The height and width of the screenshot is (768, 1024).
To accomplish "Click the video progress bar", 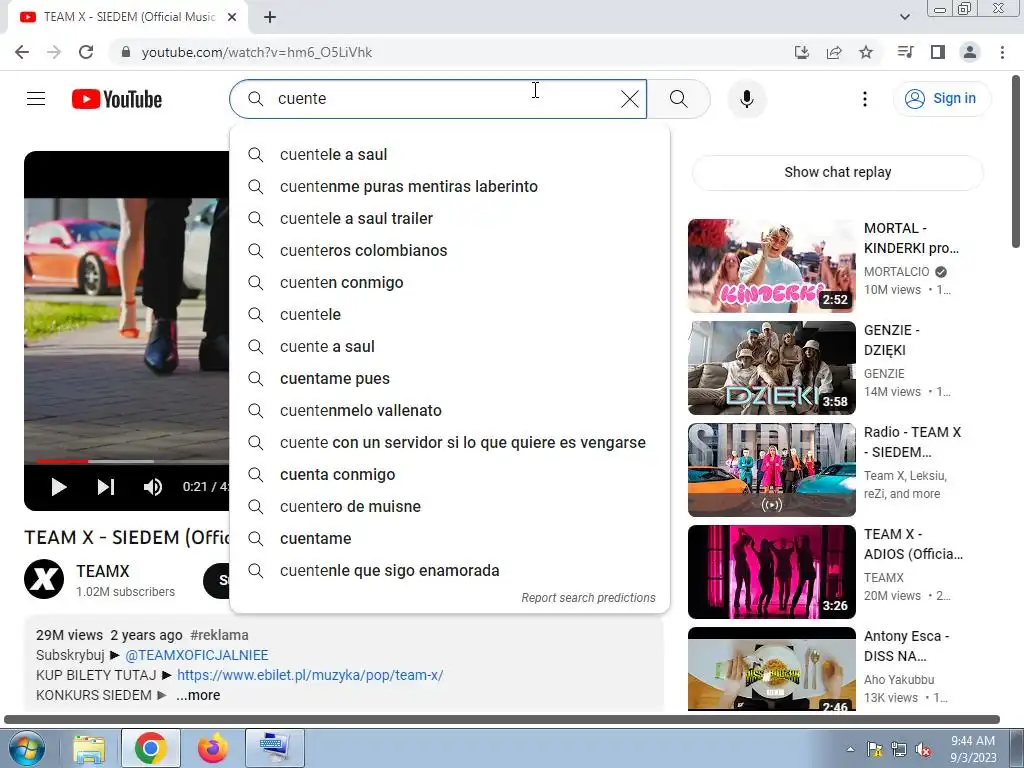I will (132, 461).
